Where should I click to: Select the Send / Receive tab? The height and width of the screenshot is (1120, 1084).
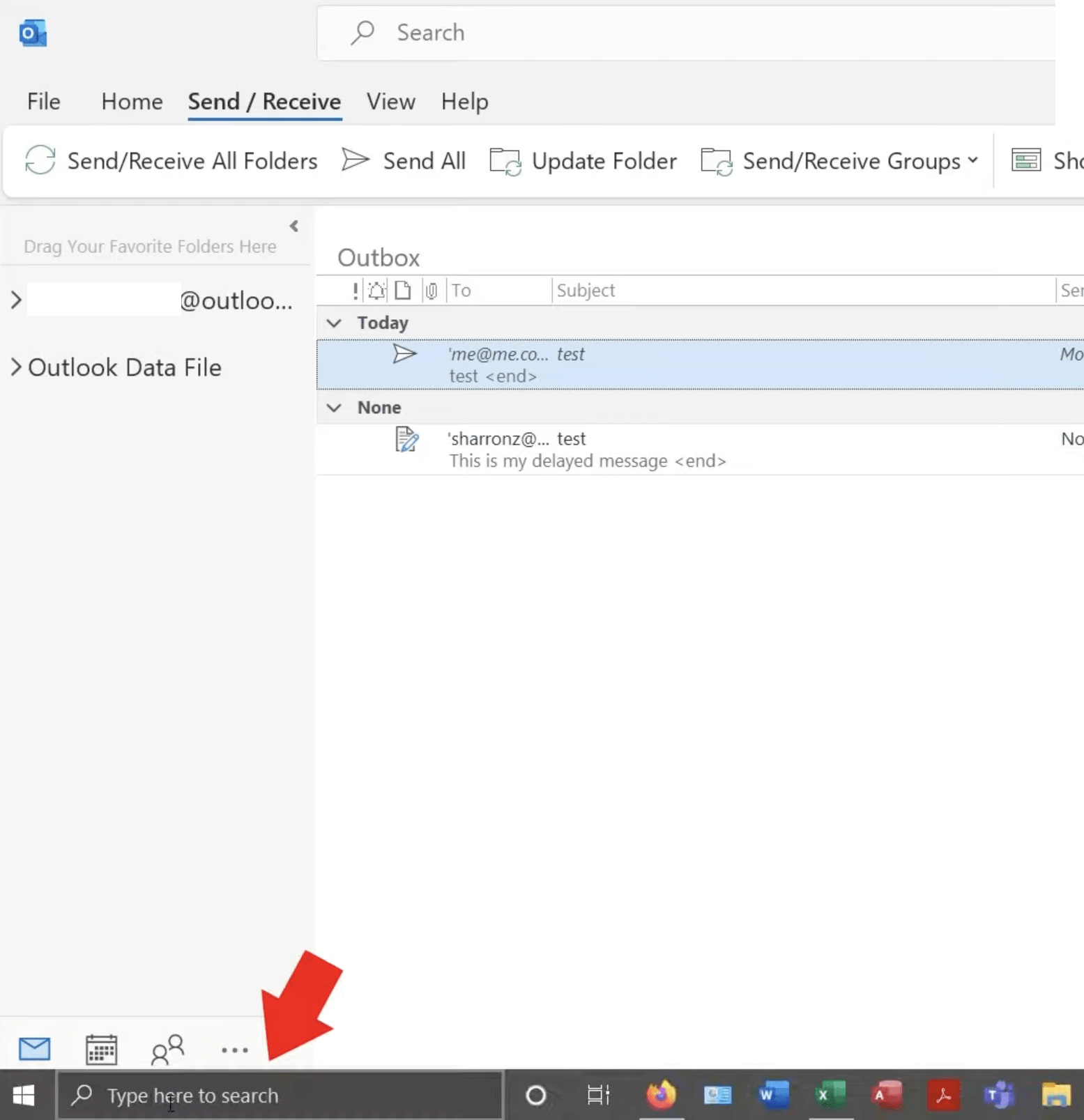click(264, 102)
